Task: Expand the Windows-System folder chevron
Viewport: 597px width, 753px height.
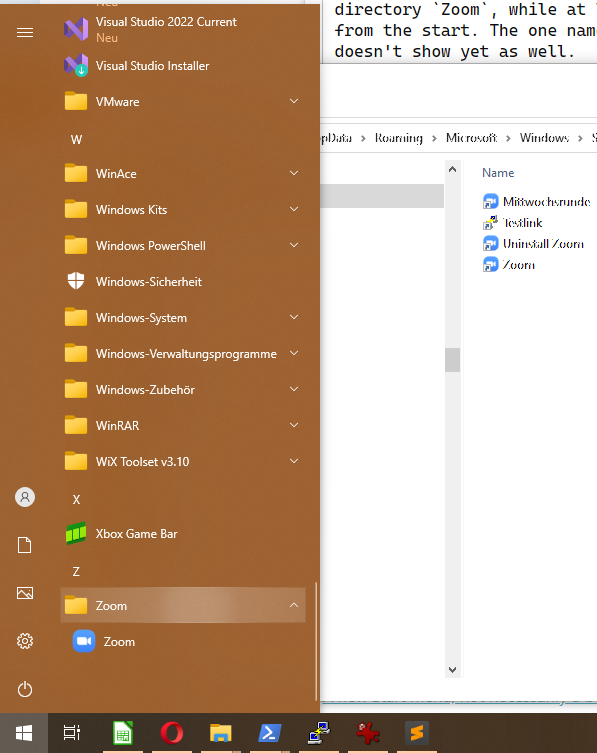Action: 294,317
